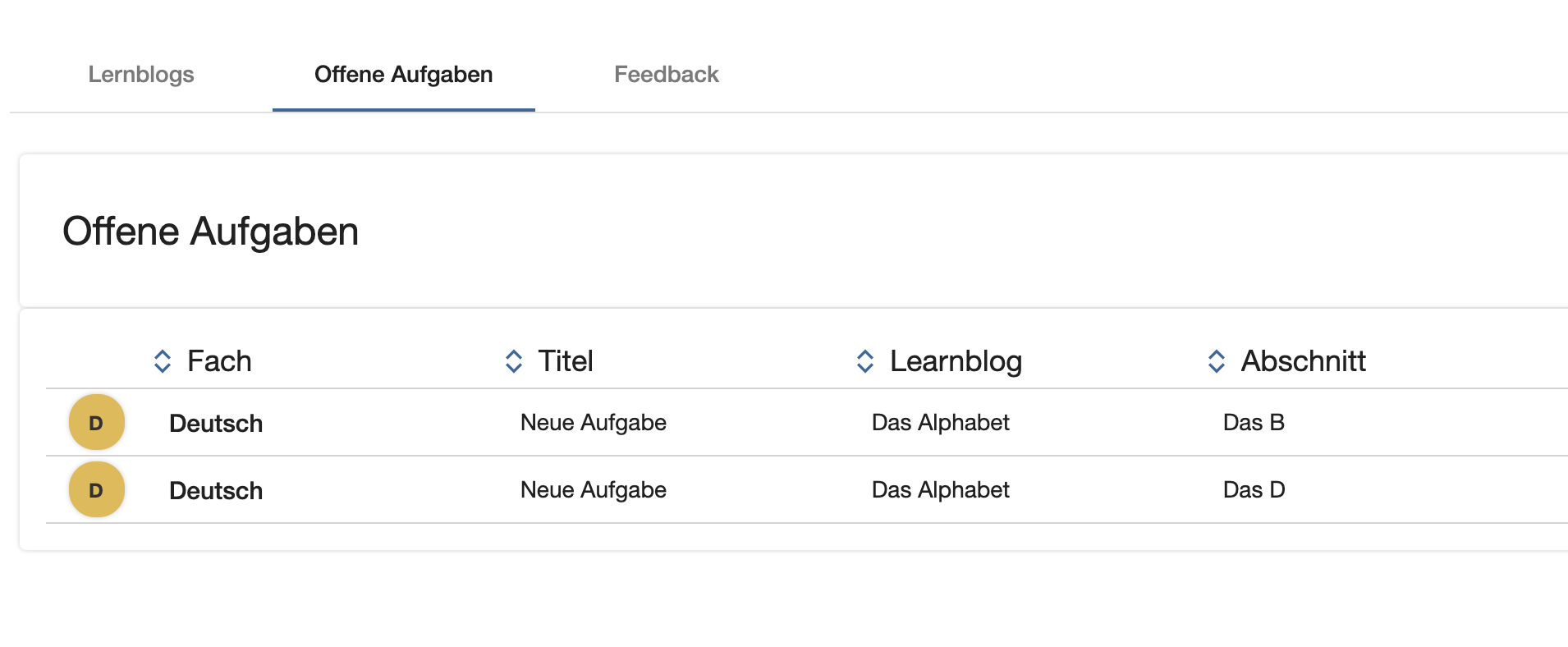Select the Das D section cell
Screen dimensions: 1568x647
pos(1254,490)
